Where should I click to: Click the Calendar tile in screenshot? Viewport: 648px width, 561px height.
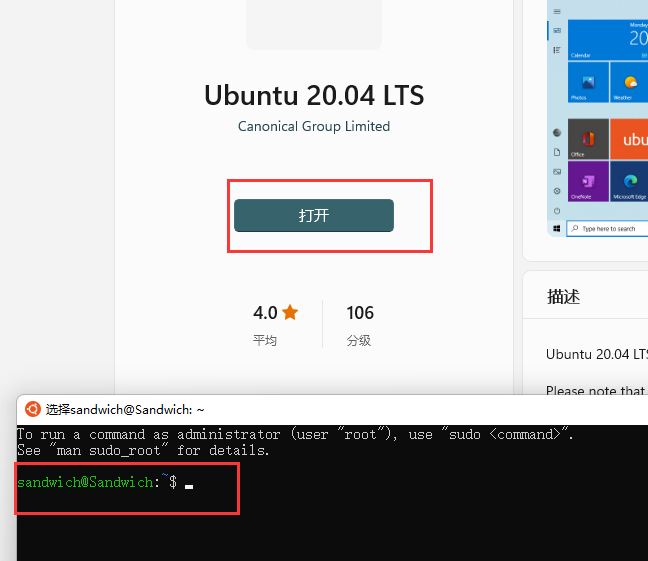[x=608, y=40]
